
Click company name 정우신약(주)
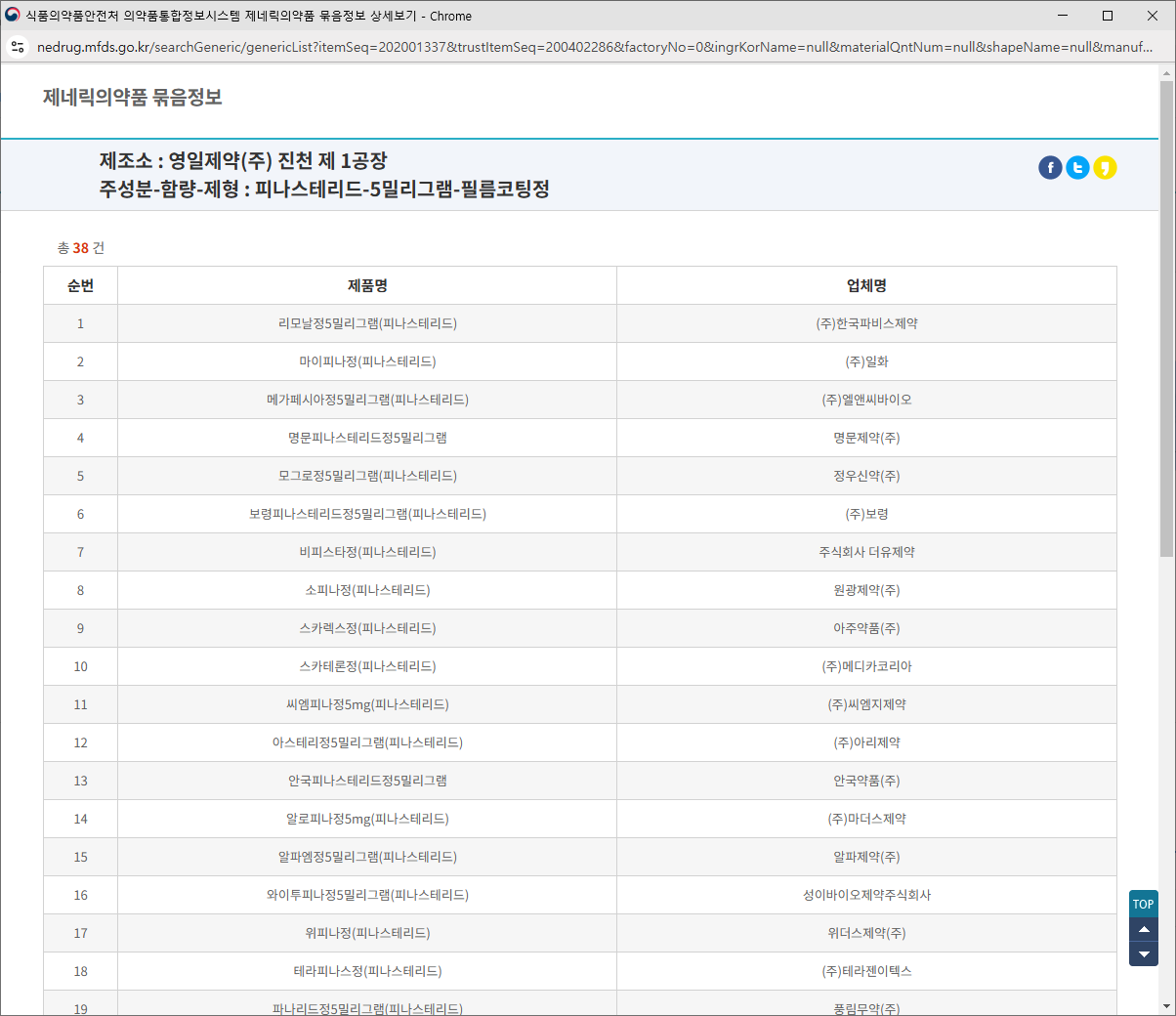(866, 476)
